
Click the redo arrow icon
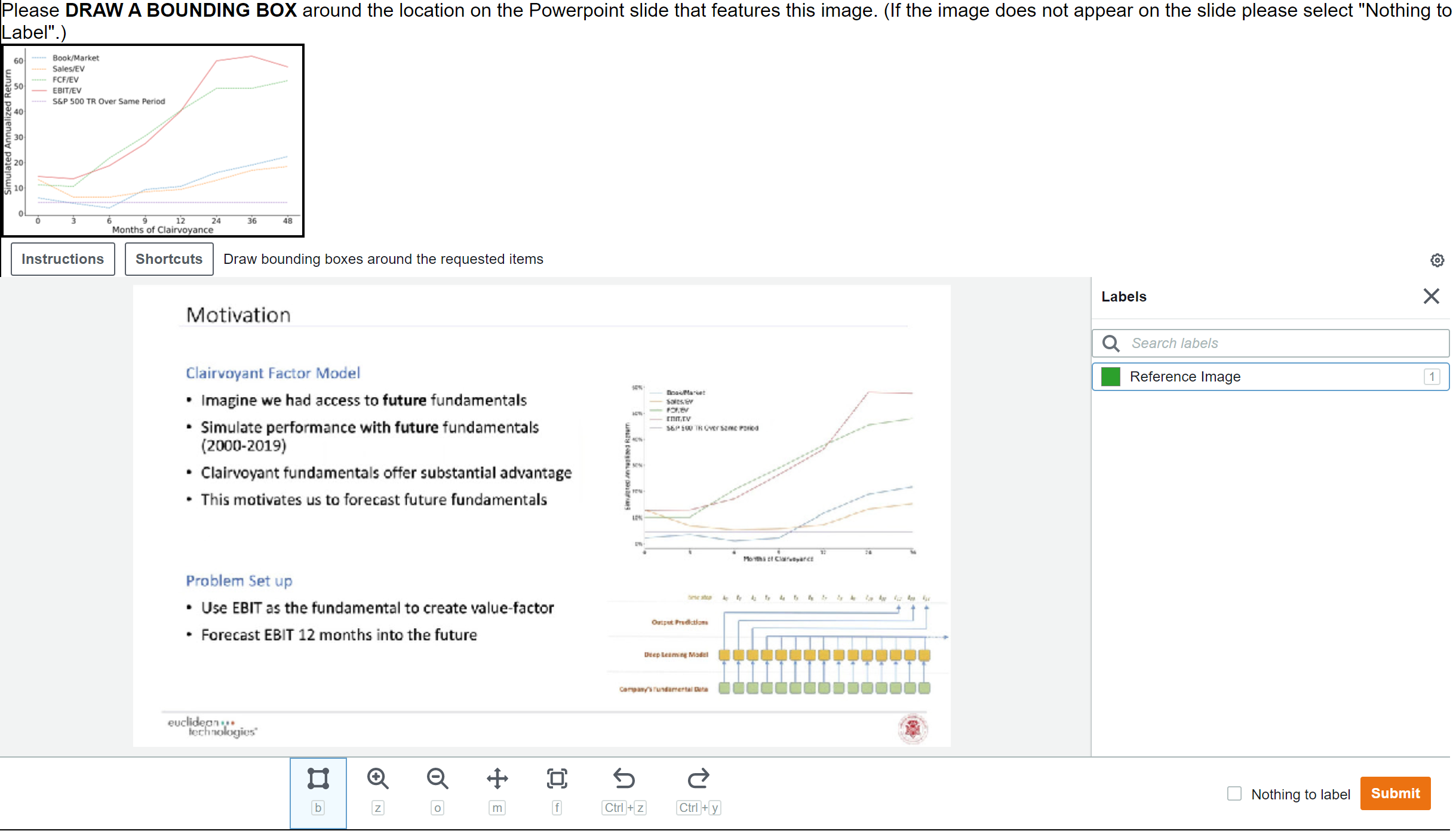click(x=698, y=778)
